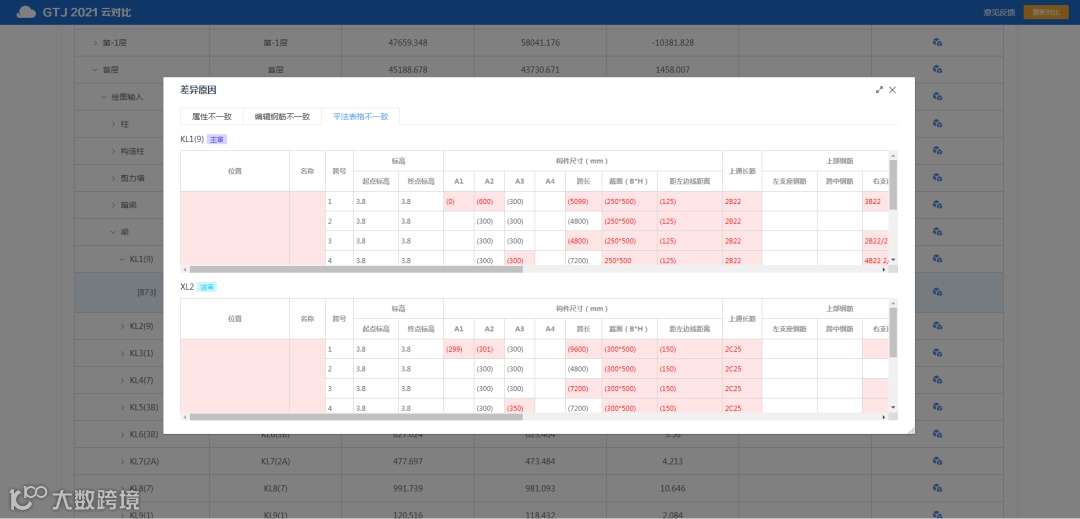Click the GTJ 2021 cloud logo
Viewport: 1080px width, 519px height.
(x=26, y=12)
